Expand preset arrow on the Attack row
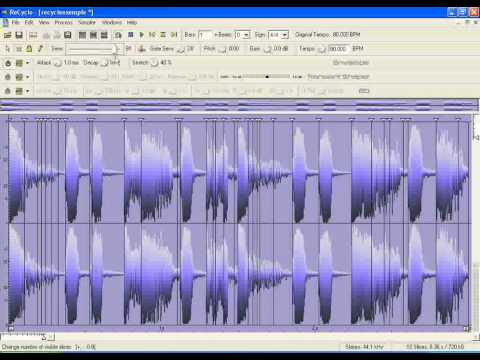 [28, 63]
